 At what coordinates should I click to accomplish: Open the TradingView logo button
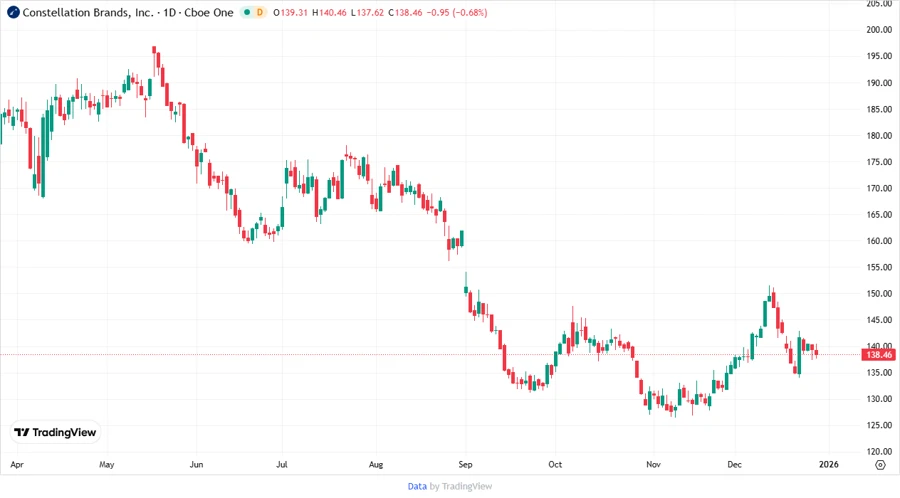[56, 433]
